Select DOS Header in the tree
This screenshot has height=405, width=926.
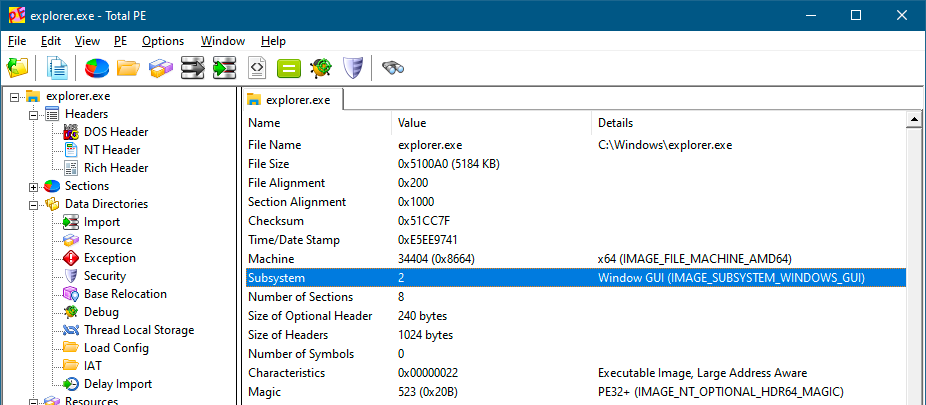click(x=116, y=132)
